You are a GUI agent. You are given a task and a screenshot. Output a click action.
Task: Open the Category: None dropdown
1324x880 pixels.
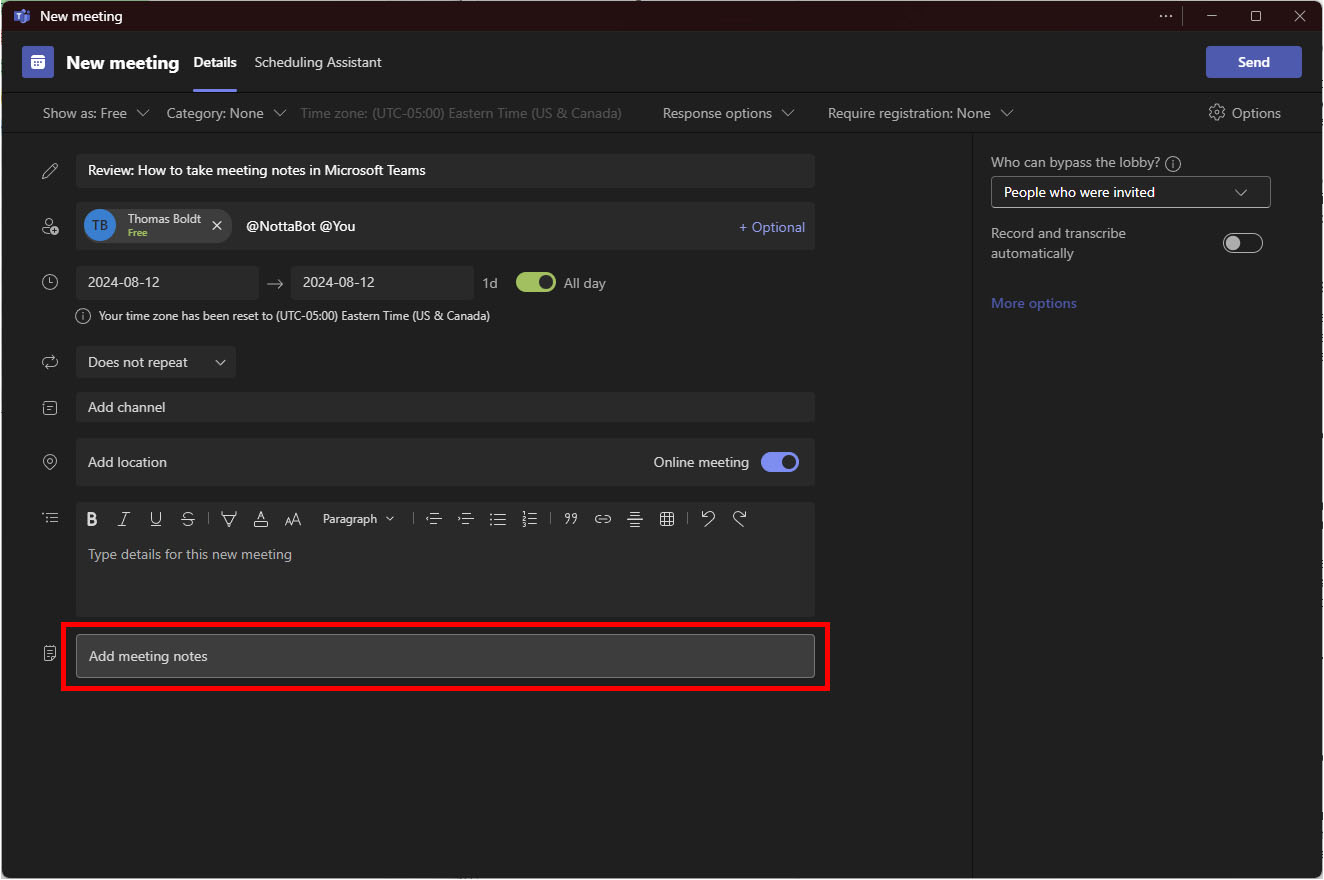point(226,113)
